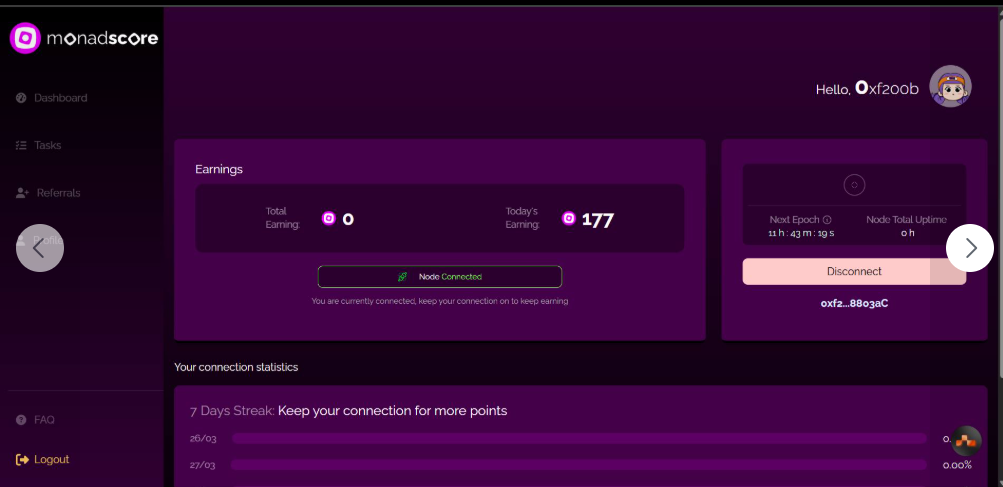Click the Node Total Uptime value 0 h

point(907,233)
